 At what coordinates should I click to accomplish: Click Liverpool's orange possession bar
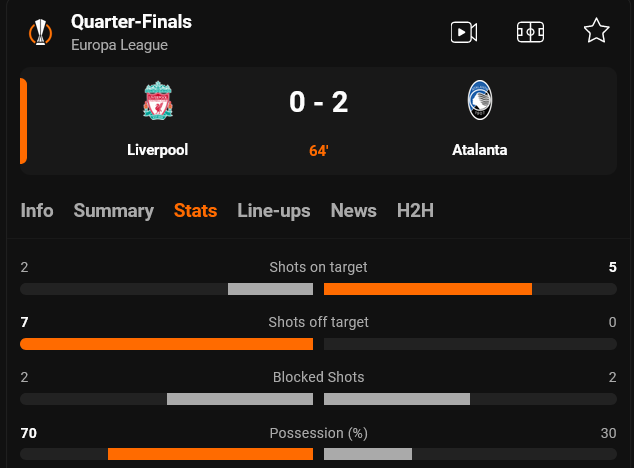210,454
